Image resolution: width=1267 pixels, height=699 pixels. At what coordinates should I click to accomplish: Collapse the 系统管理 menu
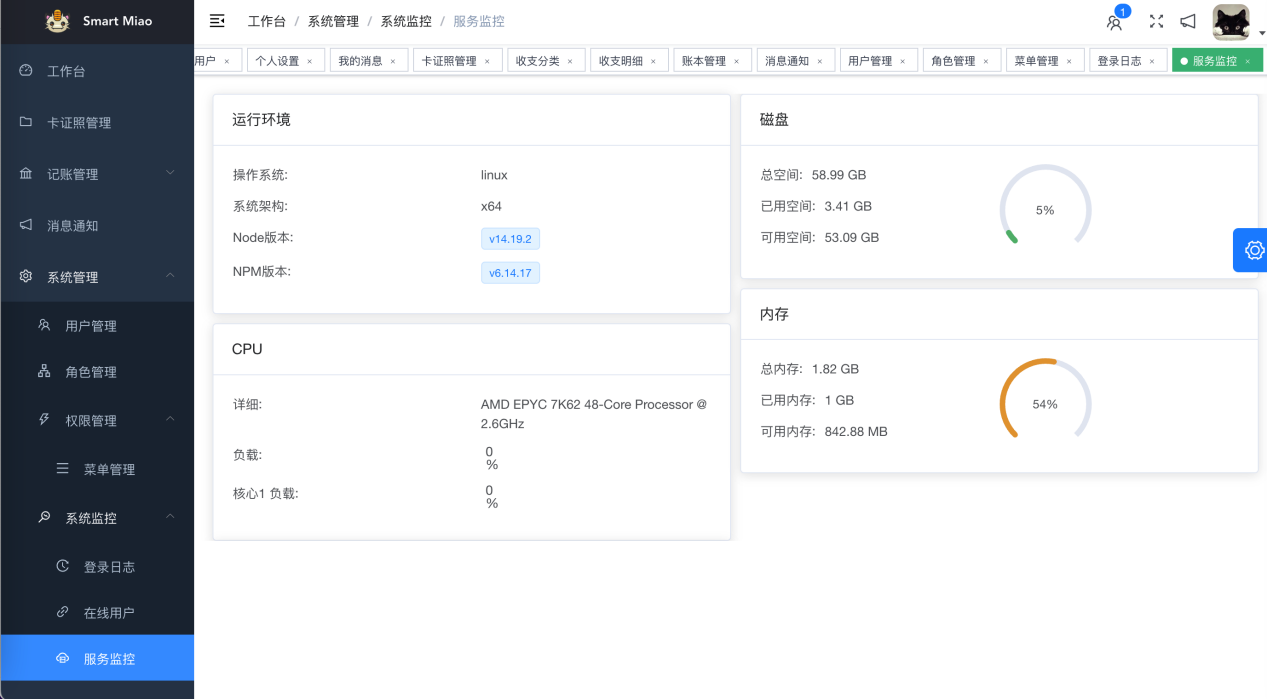point(97,277)
